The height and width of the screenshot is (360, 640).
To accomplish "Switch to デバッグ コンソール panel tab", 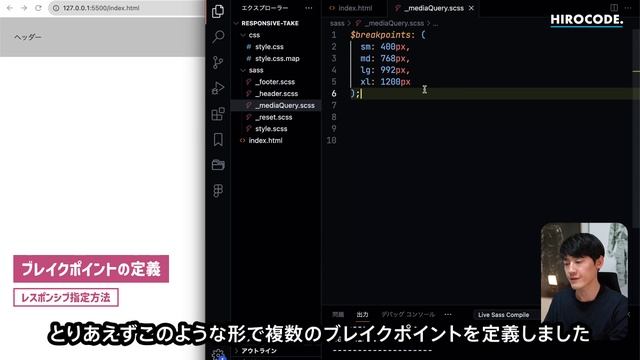I will pos(408,314).
